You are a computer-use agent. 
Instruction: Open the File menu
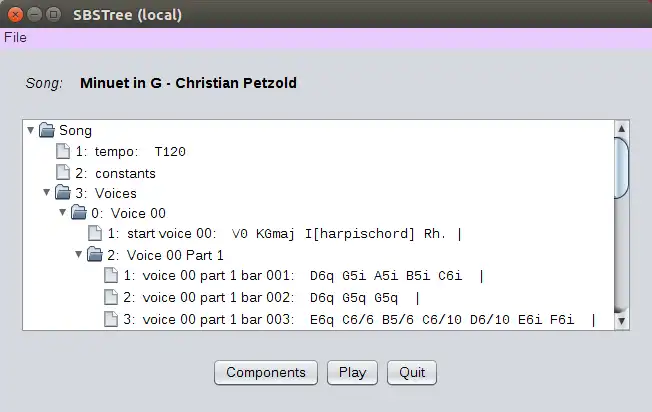[15, 38]
